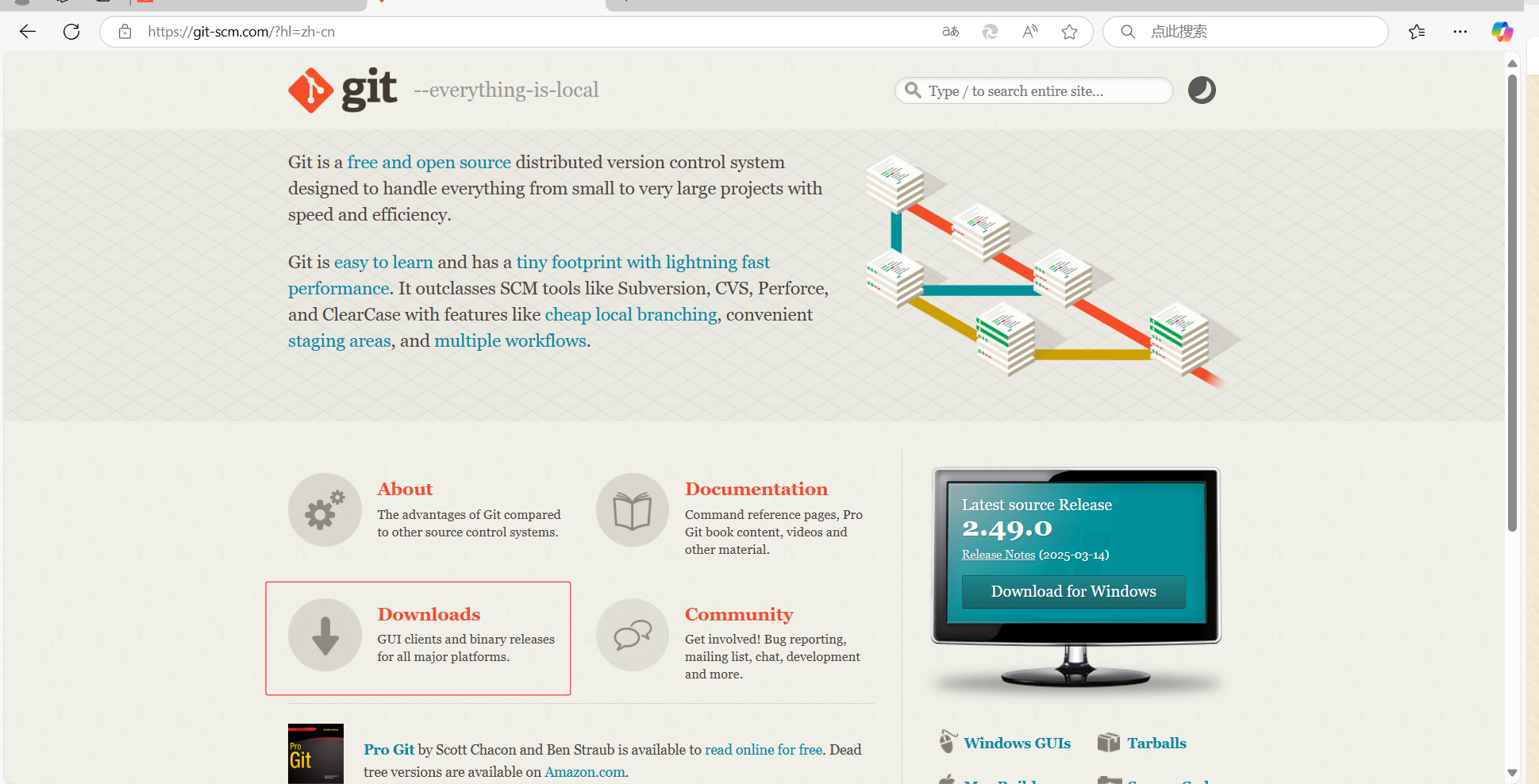Click Download for Windows button
The height and width of the screenshot is (784, 1539).
(1073, 591)
